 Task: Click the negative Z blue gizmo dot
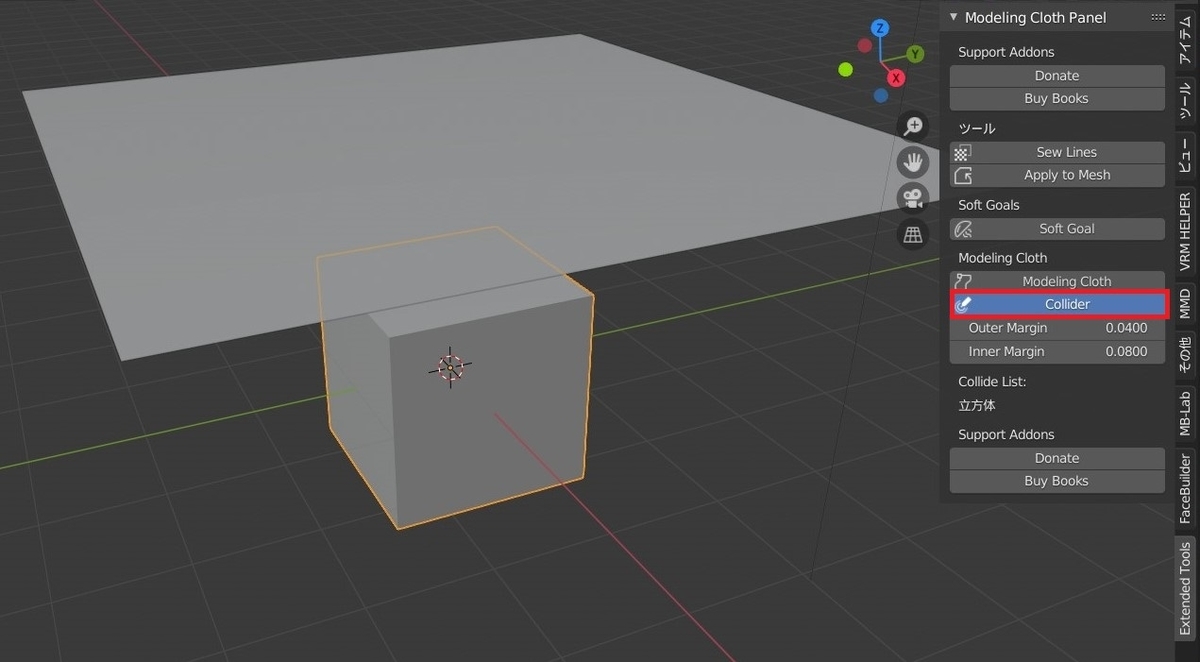(x=880, y=96)
